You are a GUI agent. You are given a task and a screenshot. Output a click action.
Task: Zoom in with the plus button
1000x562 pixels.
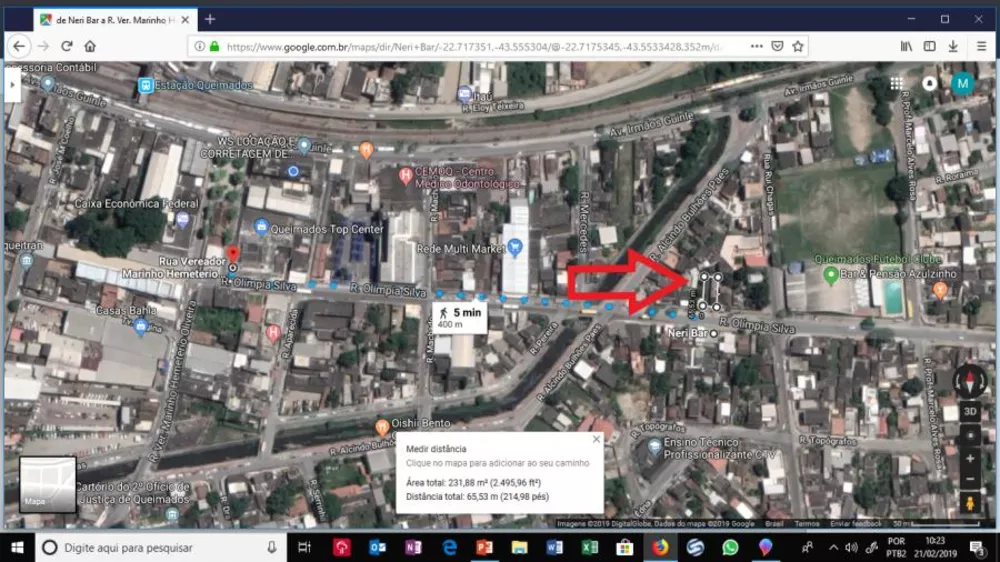[x=969, y=458]
